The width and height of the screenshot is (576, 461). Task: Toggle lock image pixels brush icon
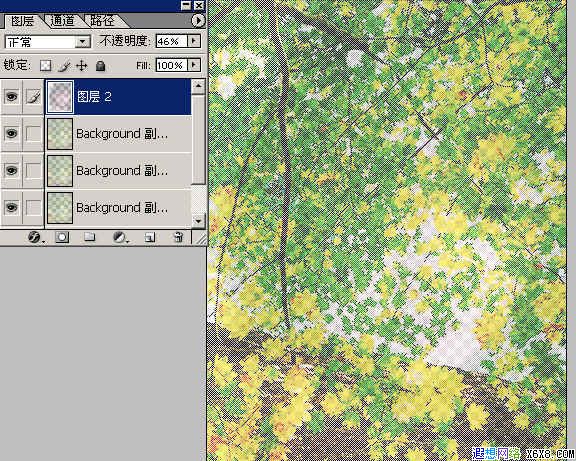click(64, 66)
